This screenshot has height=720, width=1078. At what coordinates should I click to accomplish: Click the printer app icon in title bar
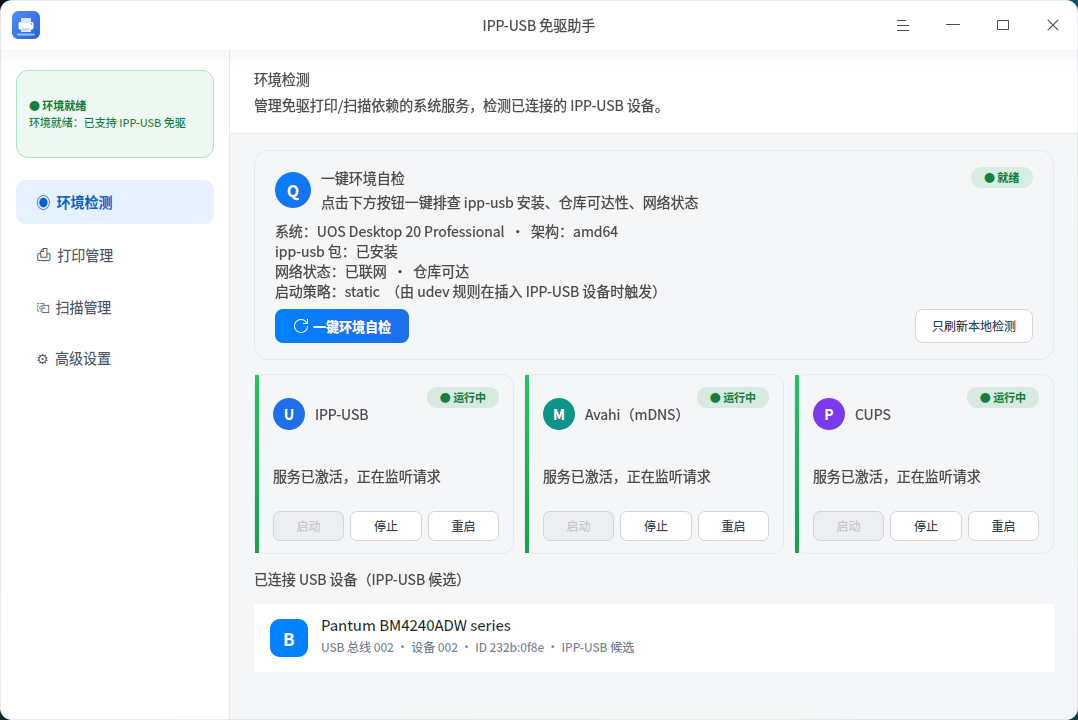point(26,25)
